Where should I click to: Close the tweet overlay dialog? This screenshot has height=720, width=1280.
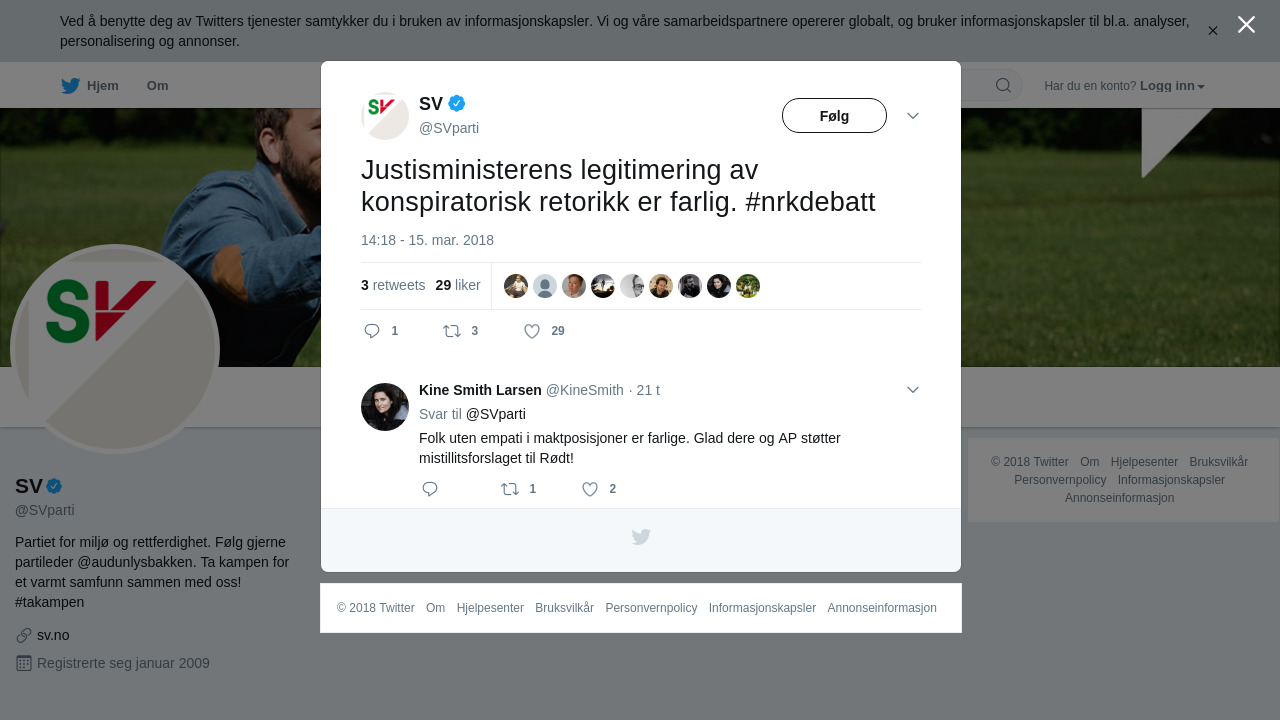coord(1246,24)
